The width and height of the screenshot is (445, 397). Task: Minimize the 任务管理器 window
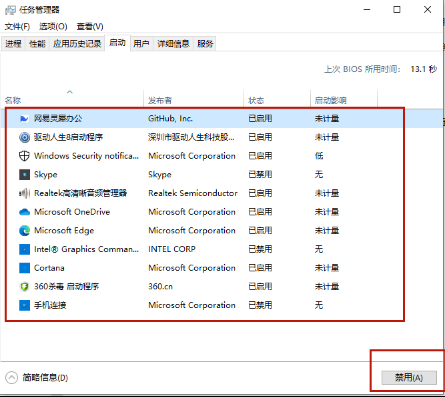point(367,10)
